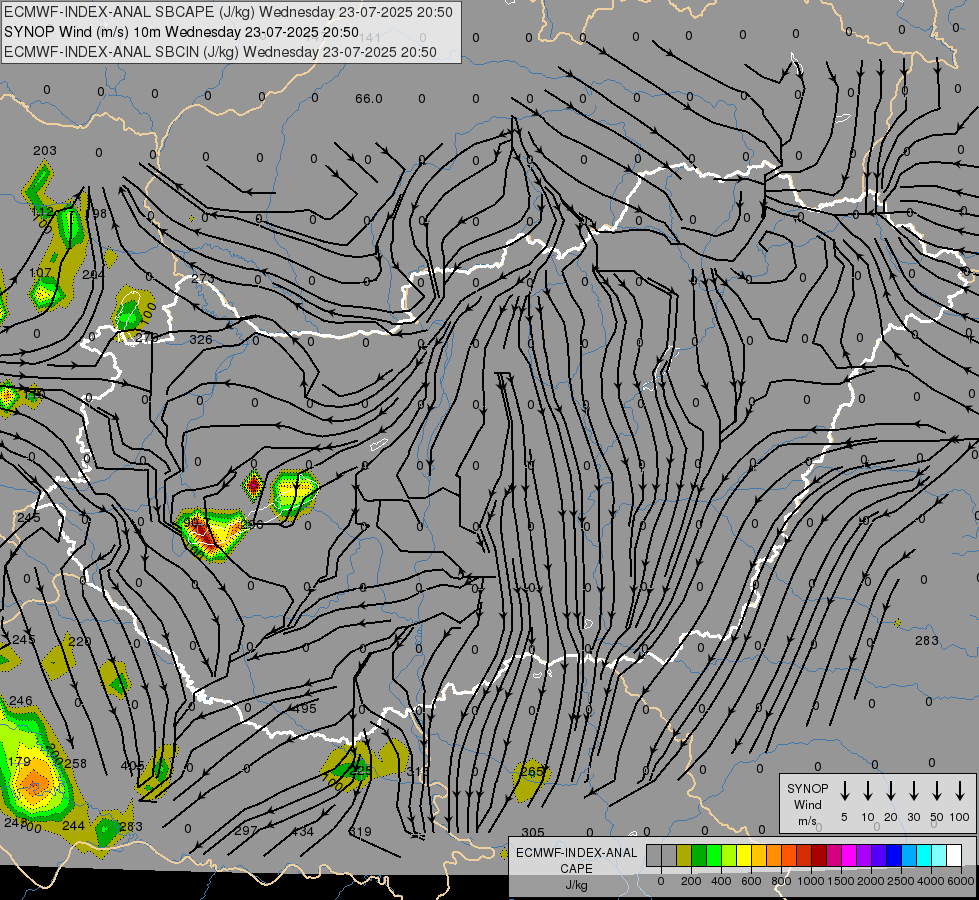Click the SBCAPE title line in header box
The height and width of the screenshot is (900, 979).
click(228, 12)
